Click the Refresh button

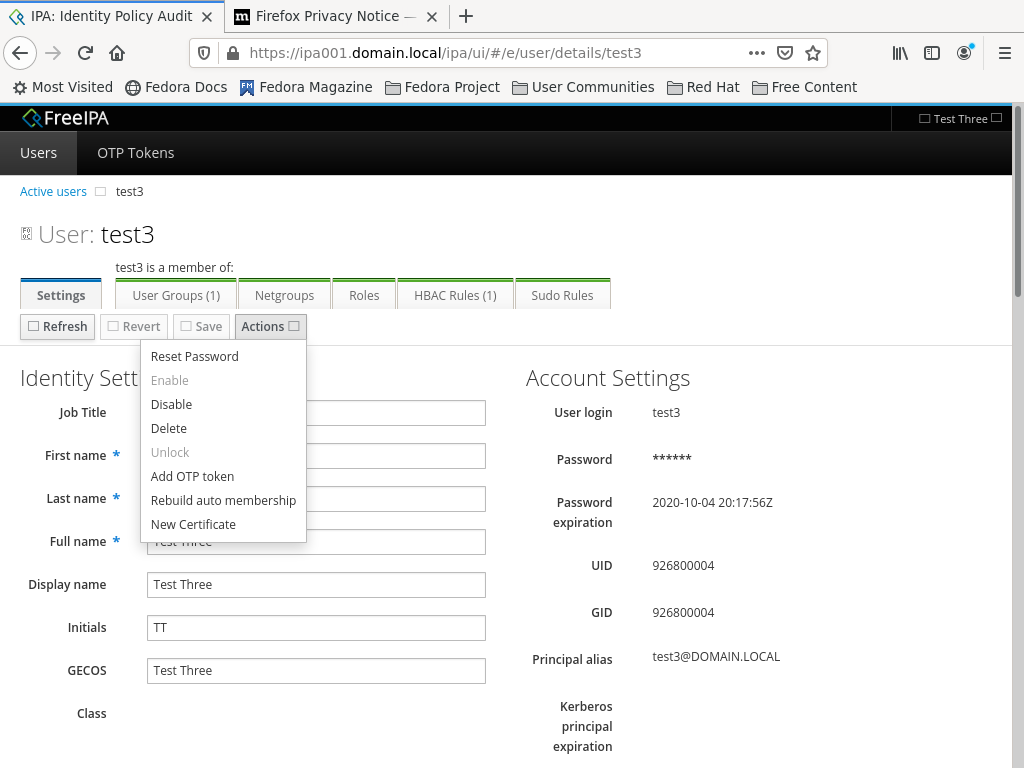[x=57, y=327]
